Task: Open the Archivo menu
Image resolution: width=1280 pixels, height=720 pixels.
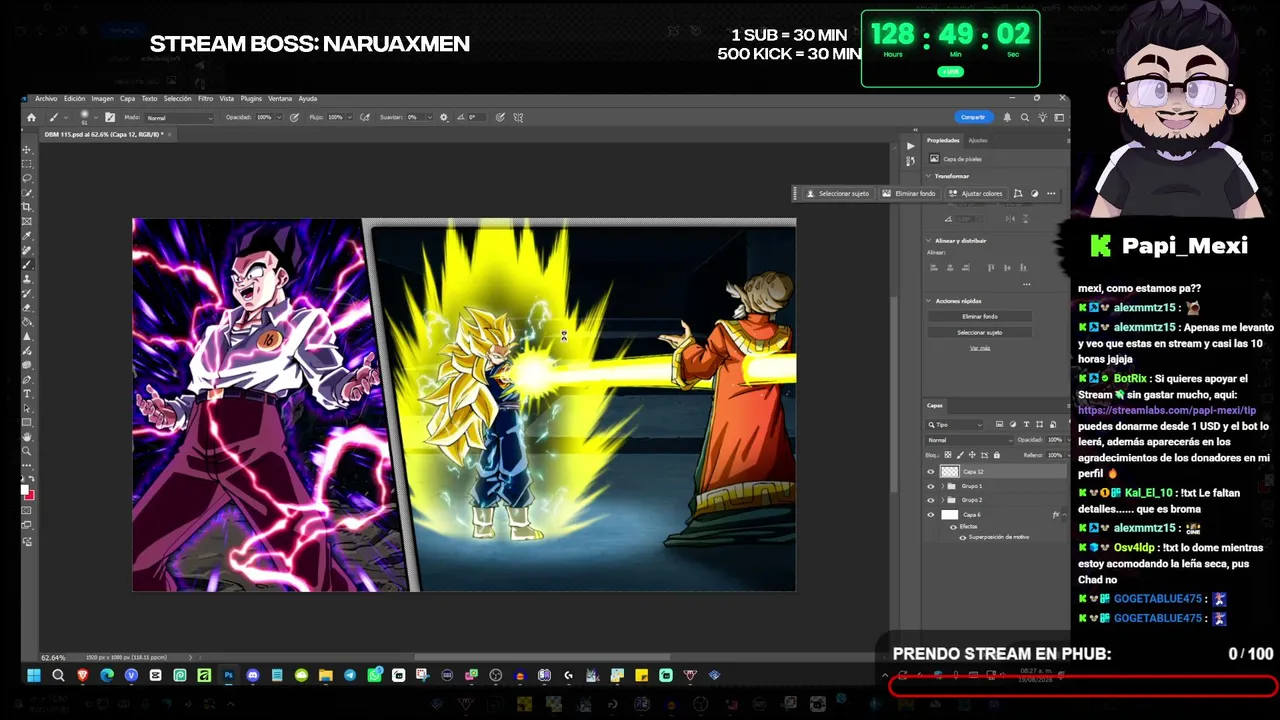Action: tap(46, 99)
